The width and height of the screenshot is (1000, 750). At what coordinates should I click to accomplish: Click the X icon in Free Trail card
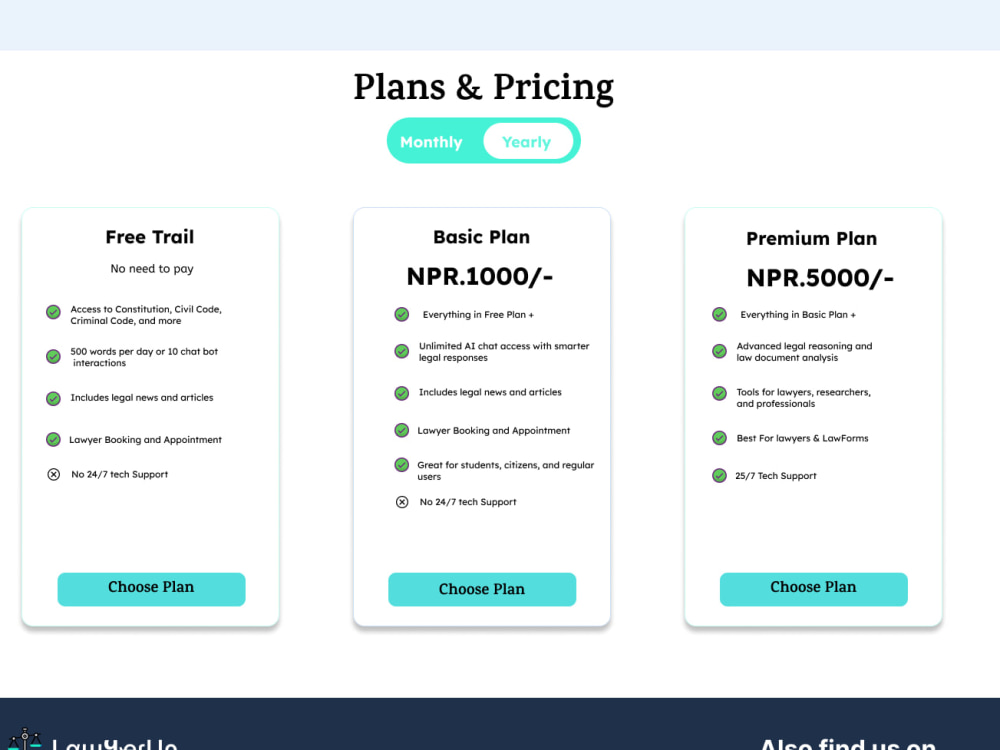[x=54, y=474]
